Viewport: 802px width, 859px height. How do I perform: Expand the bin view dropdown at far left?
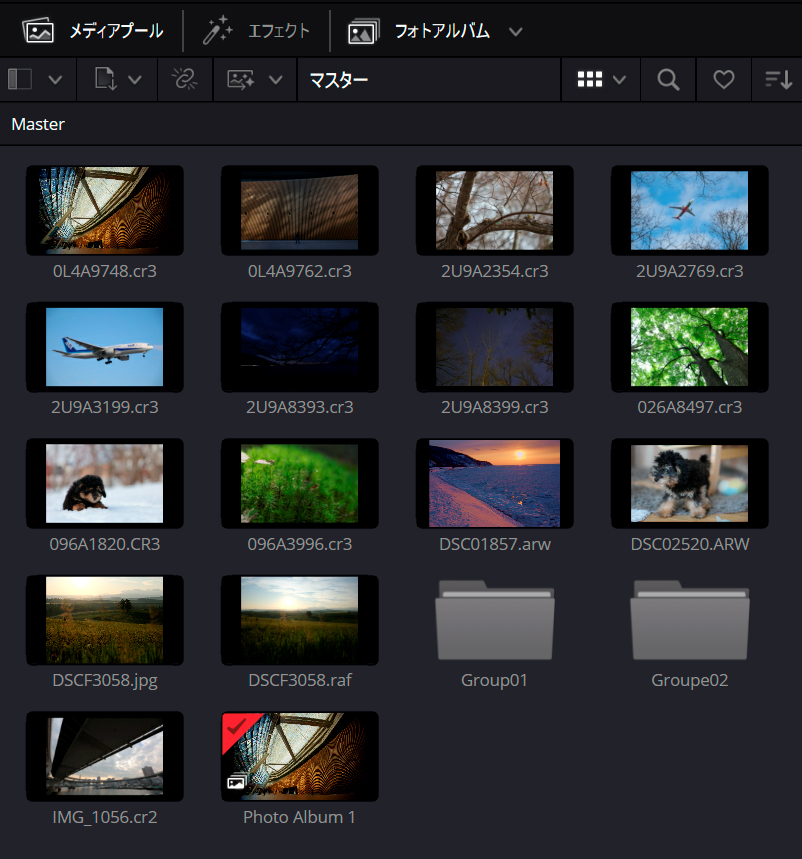point(56,78)
